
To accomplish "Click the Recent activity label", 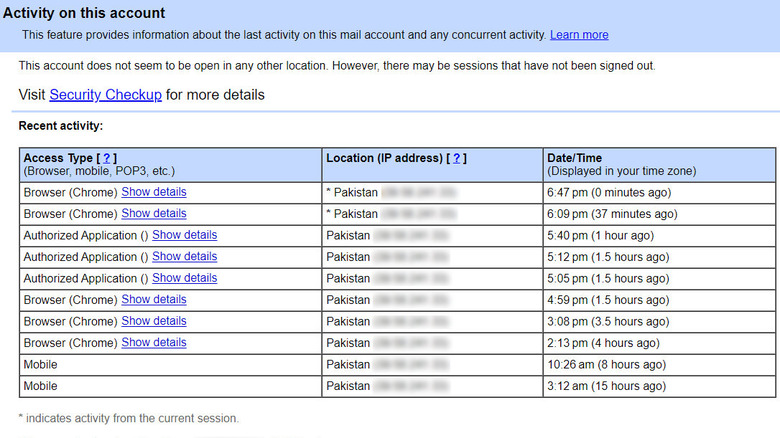I will tap(61, 127).
